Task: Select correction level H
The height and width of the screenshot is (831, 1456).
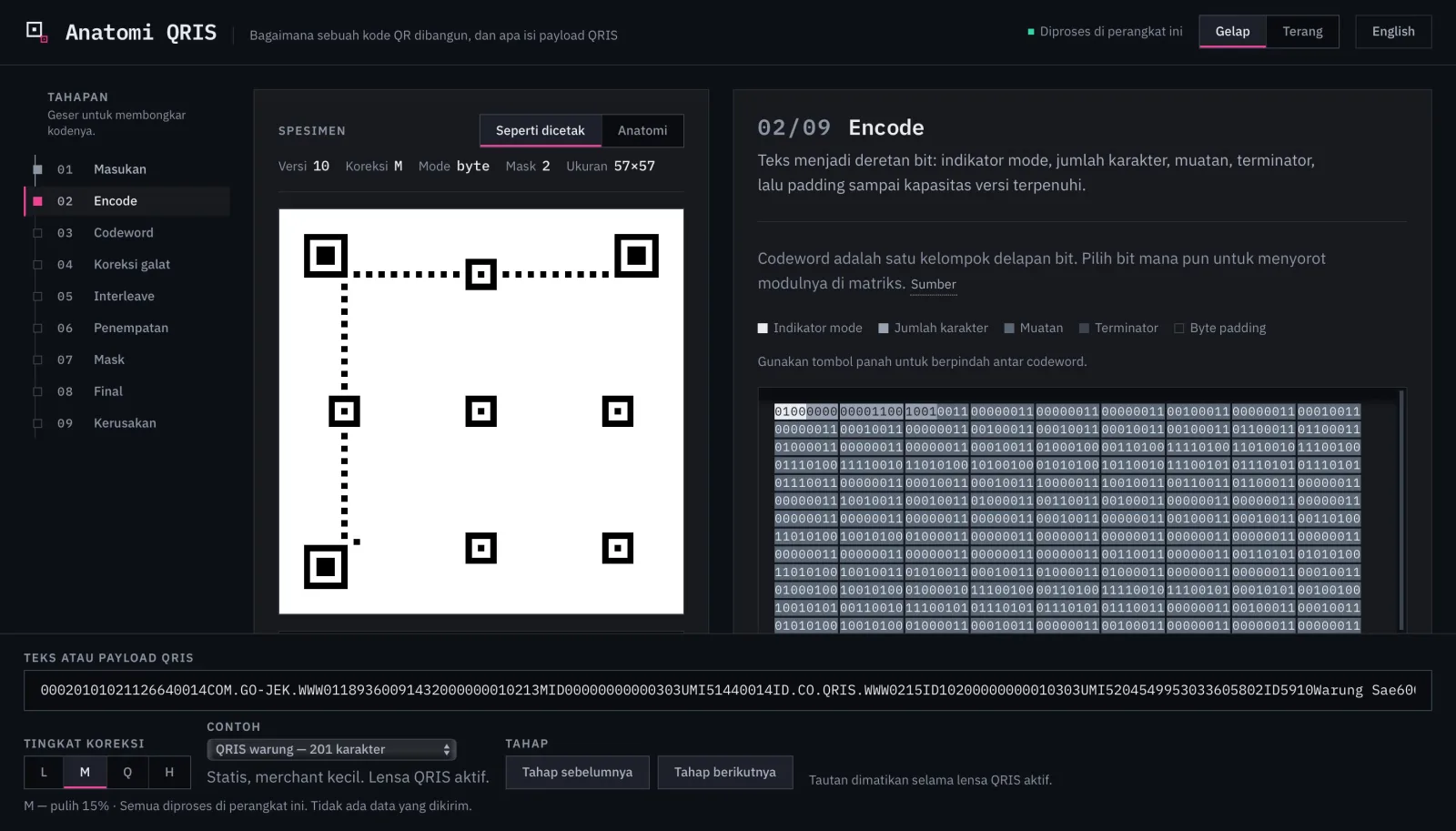Action: (169, 773)
